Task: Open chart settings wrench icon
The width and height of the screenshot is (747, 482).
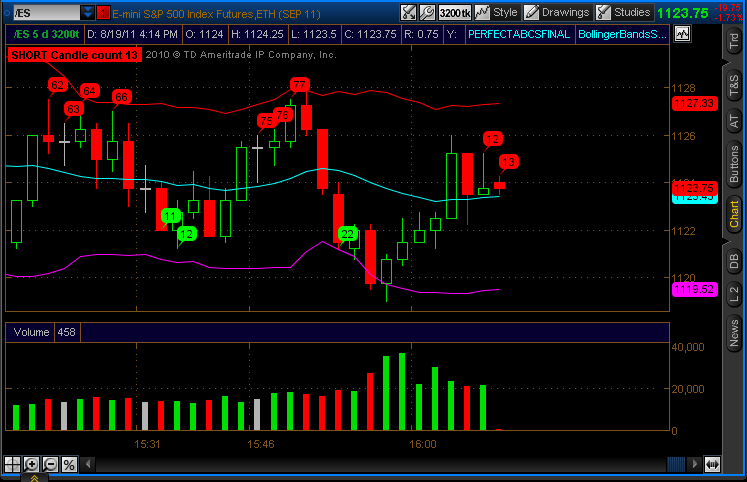Action: click(x=427, y=12)
